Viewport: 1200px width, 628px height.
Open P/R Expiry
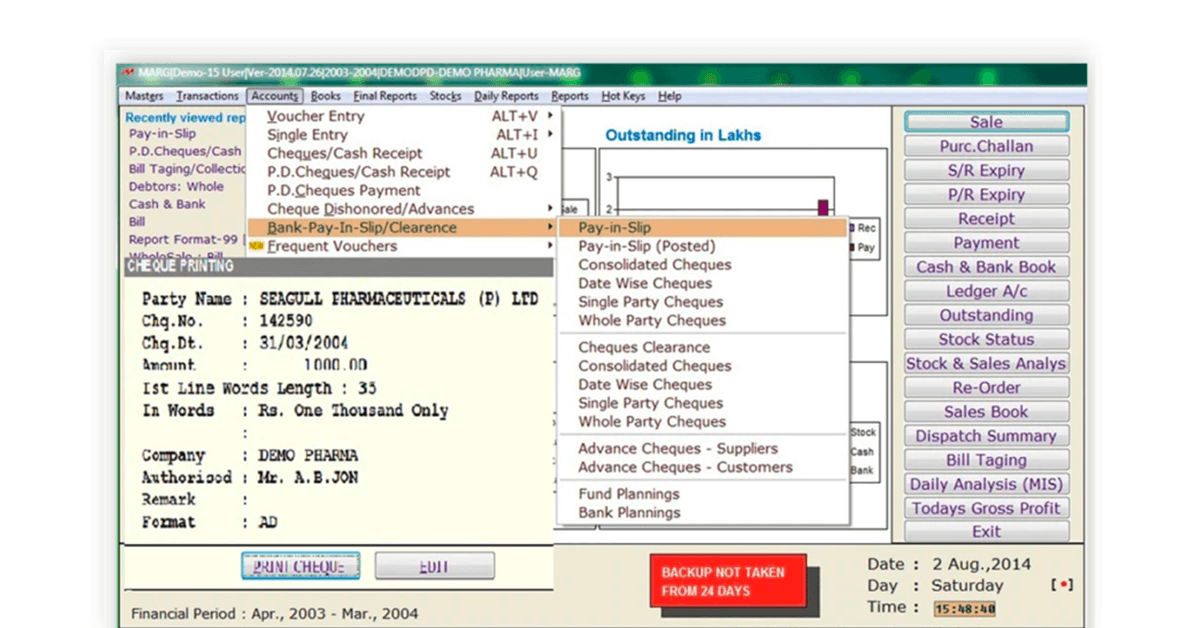tap(986, 194)
